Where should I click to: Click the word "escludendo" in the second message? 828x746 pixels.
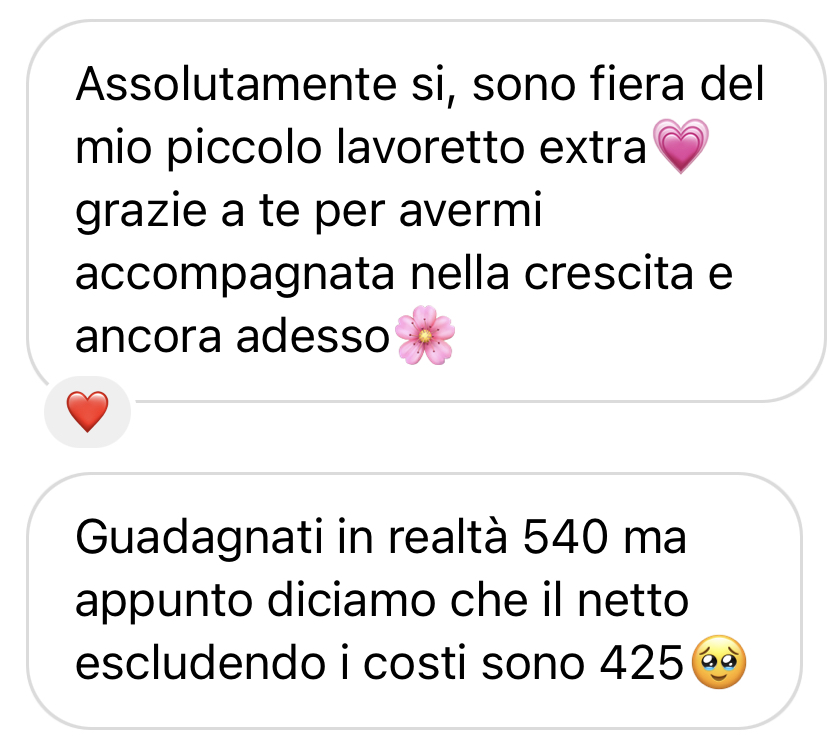click(201, 663)
